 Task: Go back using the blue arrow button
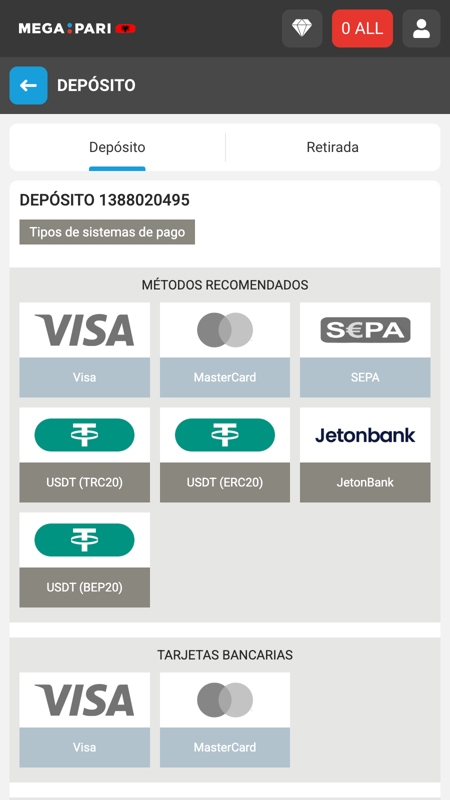click(x=29, y=85)
